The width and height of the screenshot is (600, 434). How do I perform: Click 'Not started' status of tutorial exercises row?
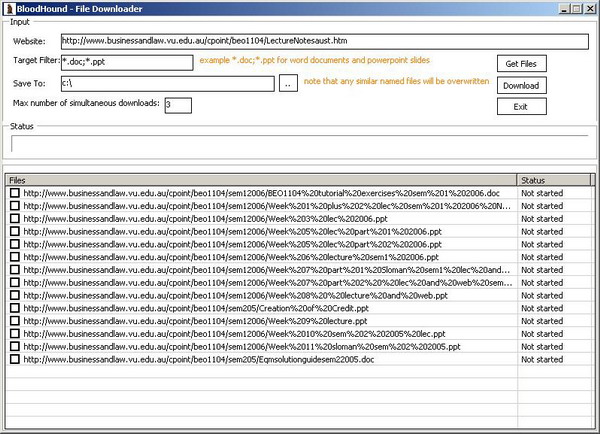click(x=542, y=193)
